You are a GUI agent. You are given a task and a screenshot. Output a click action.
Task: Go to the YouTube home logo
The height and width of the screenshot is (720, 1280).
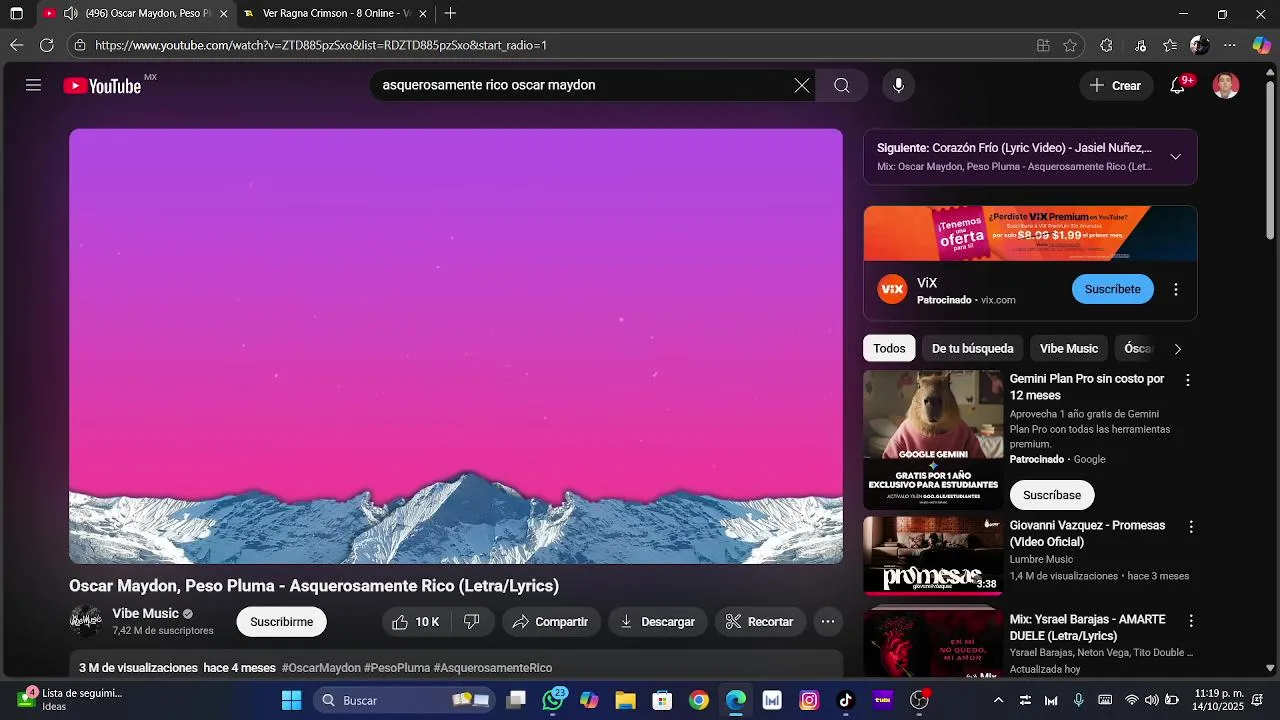pyautogui.click(x=102, y=86)
